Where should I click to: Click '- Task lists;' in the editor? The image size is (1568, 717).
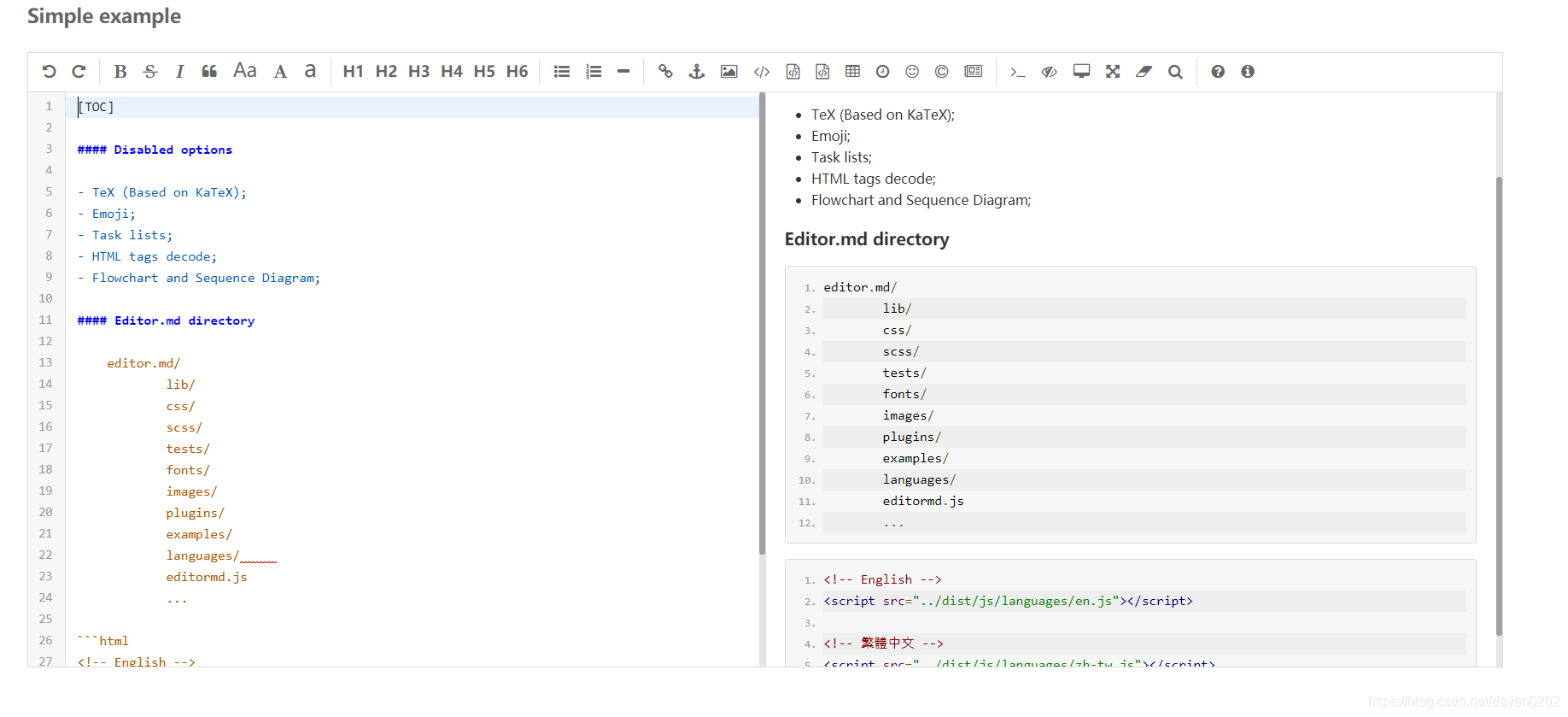(x=125, y=235)
